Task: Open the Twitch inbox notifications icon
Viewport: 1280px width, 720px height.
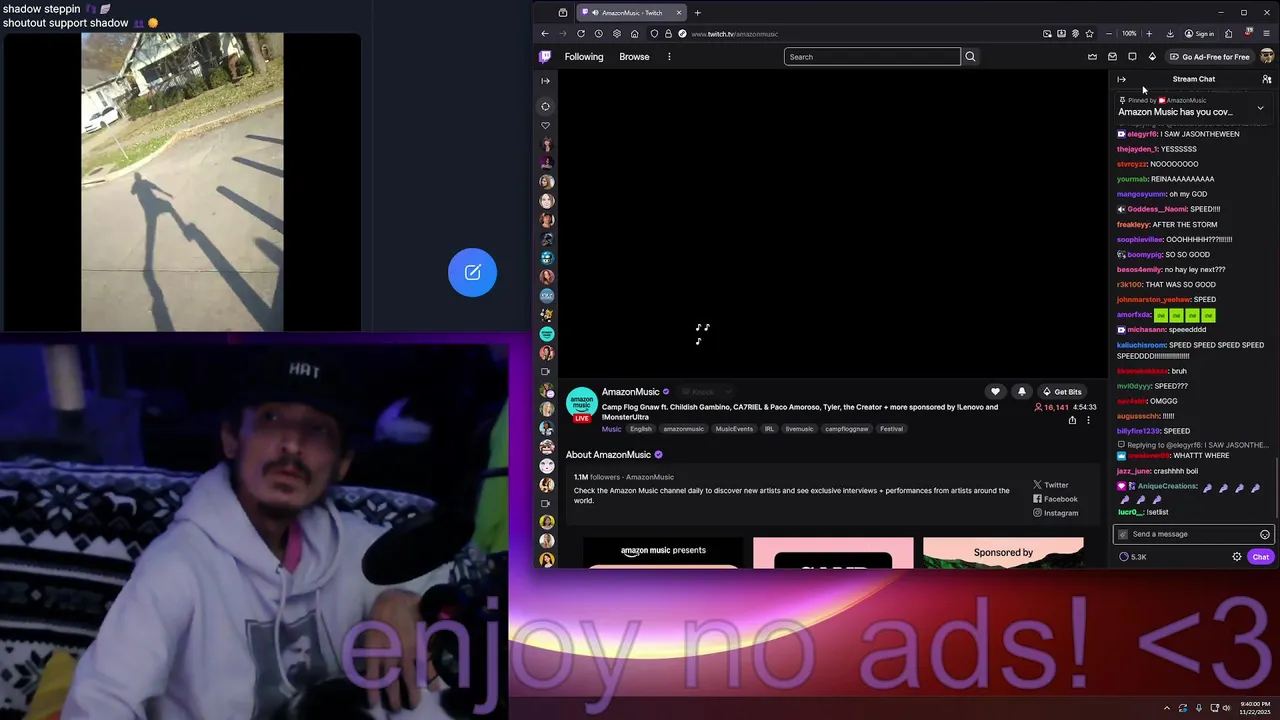Action: click(x=1112, y=57)
